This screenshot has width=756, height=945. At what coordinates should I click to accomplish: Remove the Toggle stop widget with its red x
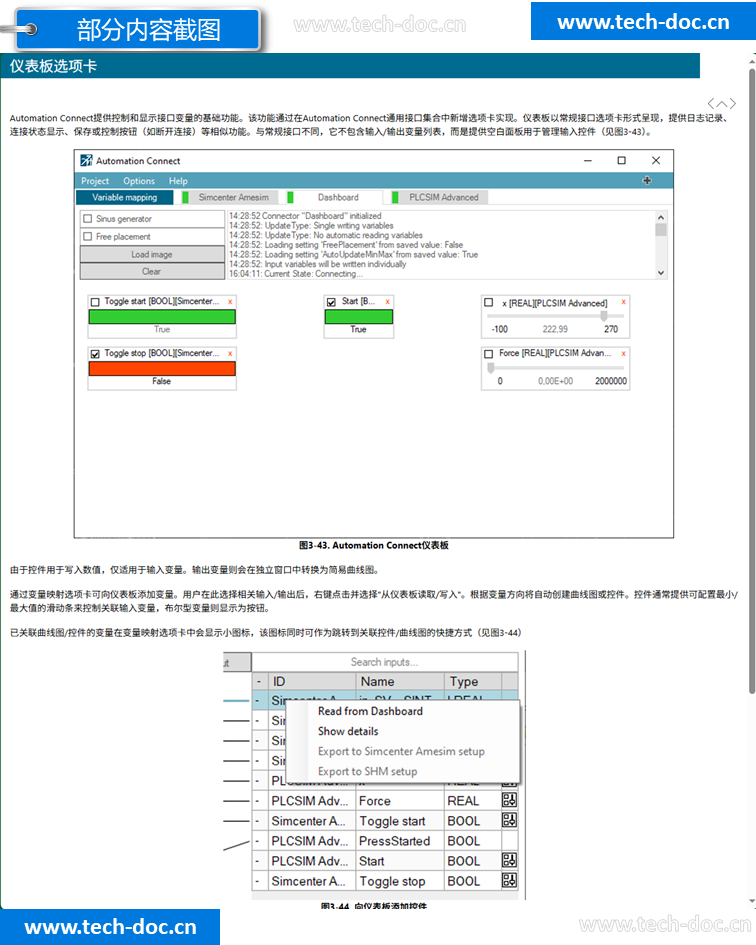(x=230, y=353)
